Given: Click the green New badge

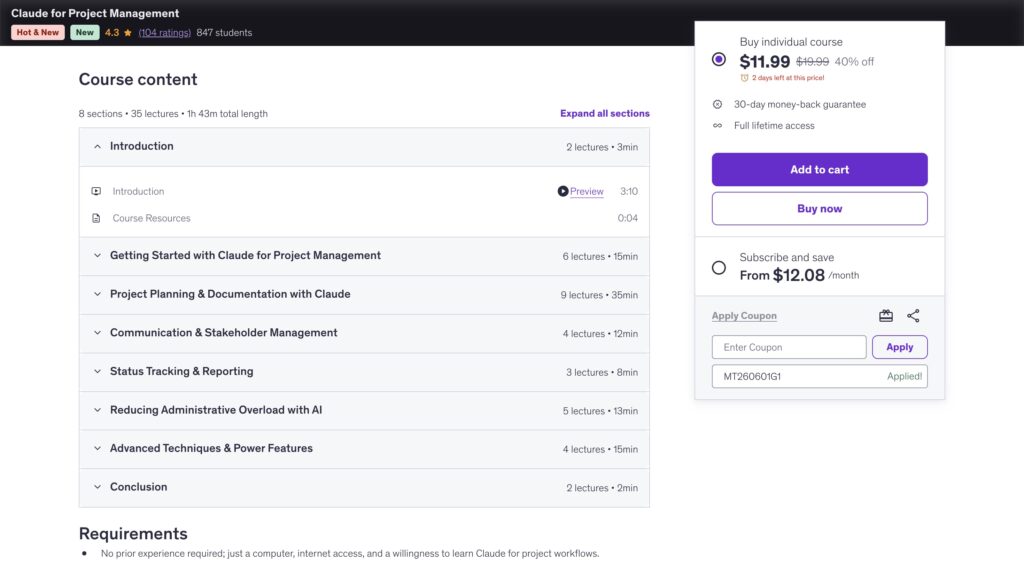Looking at the screenshot, I should click(84, 33).
